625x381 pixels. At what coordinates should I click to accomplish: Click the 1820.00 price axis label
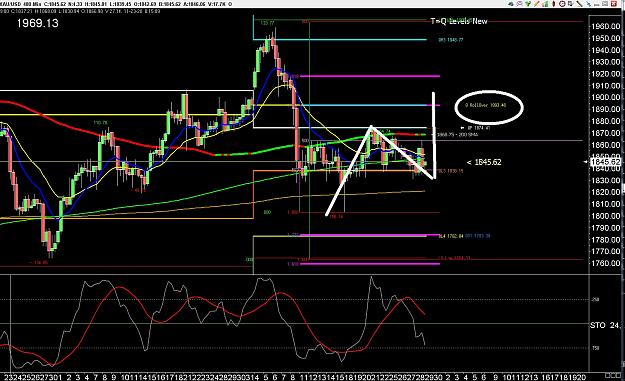[x=605, y=192]
